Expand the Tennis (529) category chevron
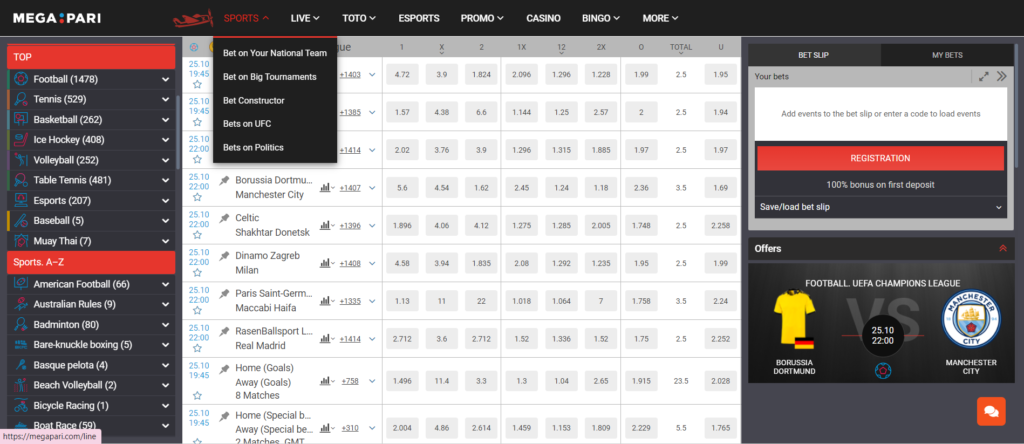The width and height of the screenshot is (1024, 444). [165, 100]
